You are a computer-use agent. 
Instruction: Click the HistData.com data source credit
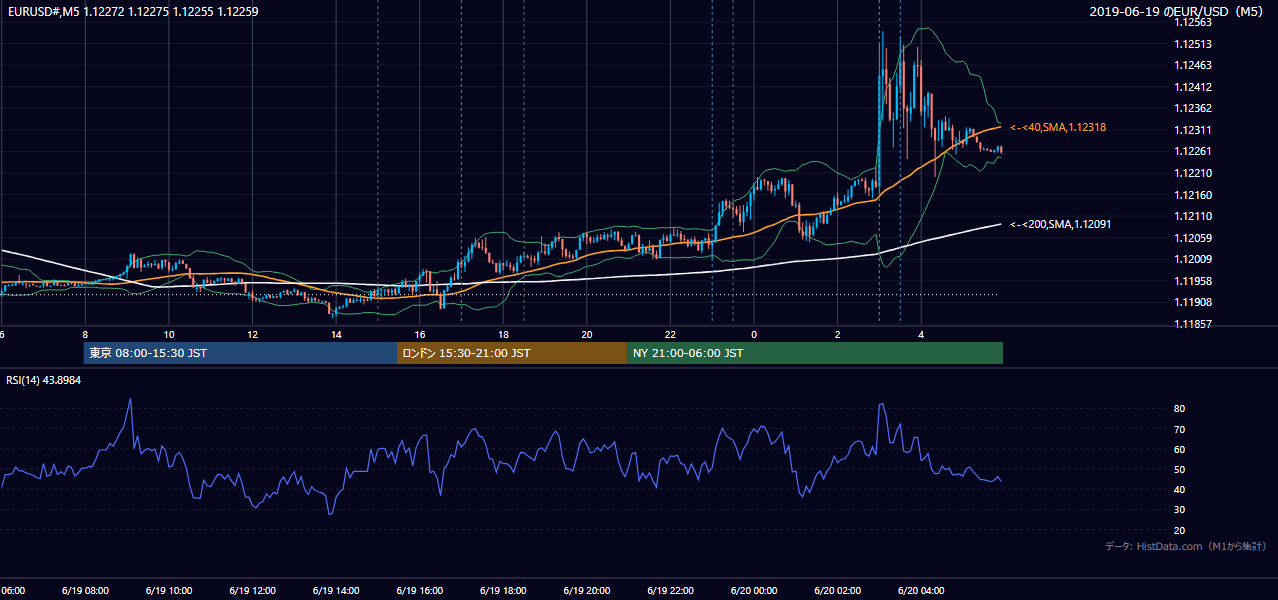pyautogui.click(x=1185, y=546)
